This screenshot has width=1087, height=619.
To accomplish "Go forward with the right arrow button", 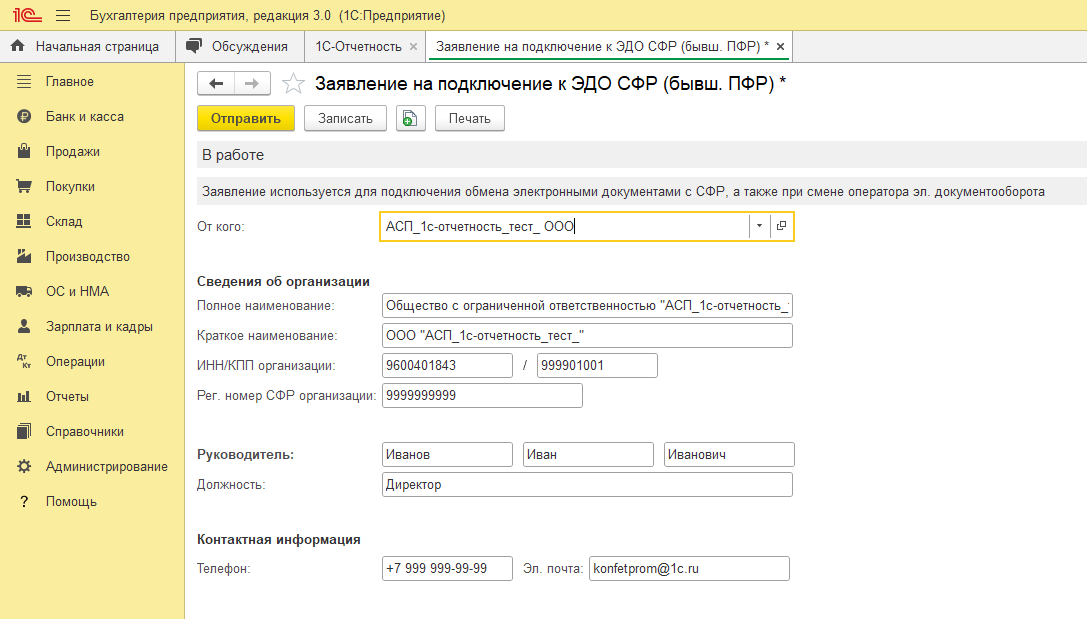I will [252, 84].
